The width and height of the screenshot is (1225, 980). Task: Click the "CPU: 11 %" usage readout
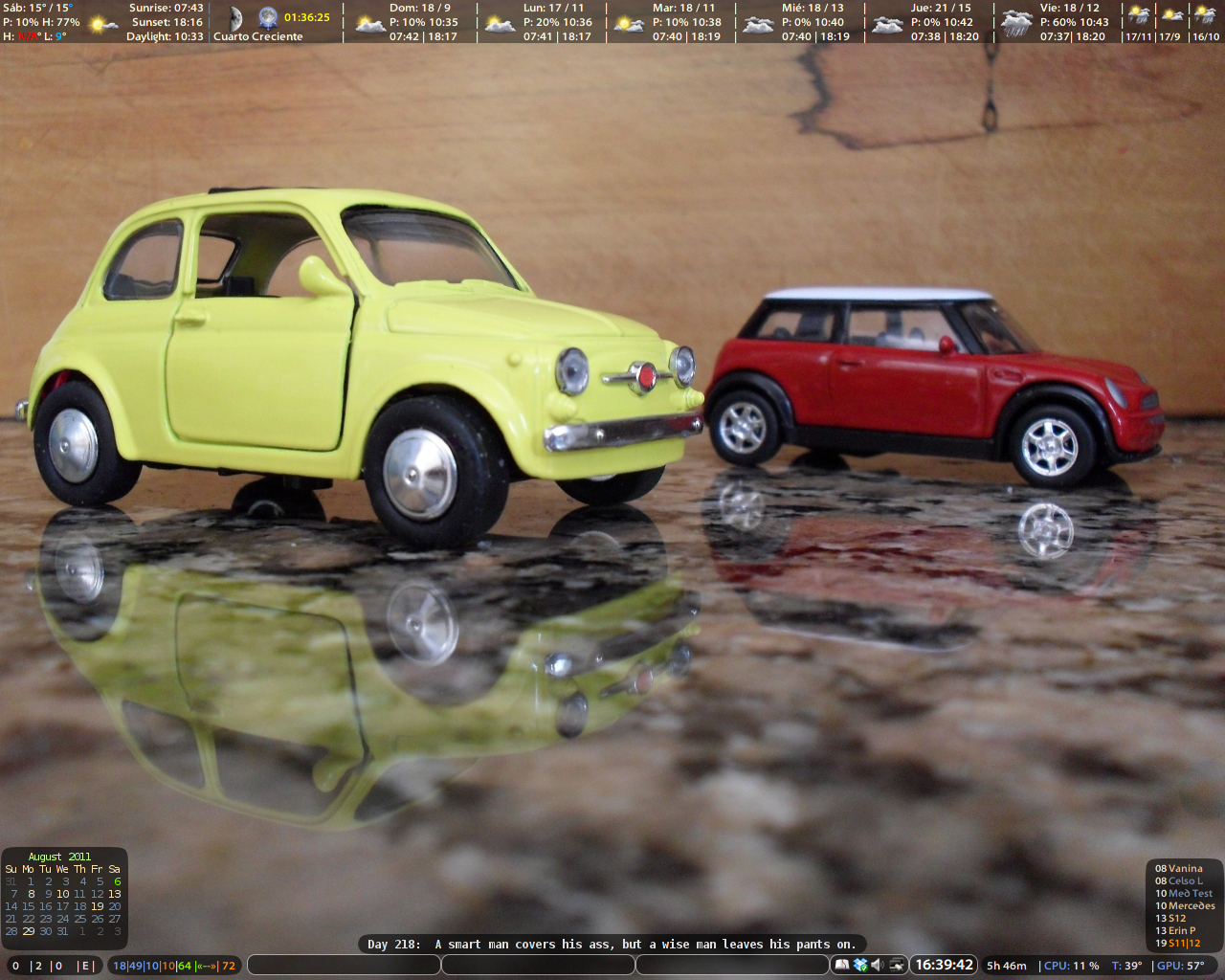(x=1071, y=966)
